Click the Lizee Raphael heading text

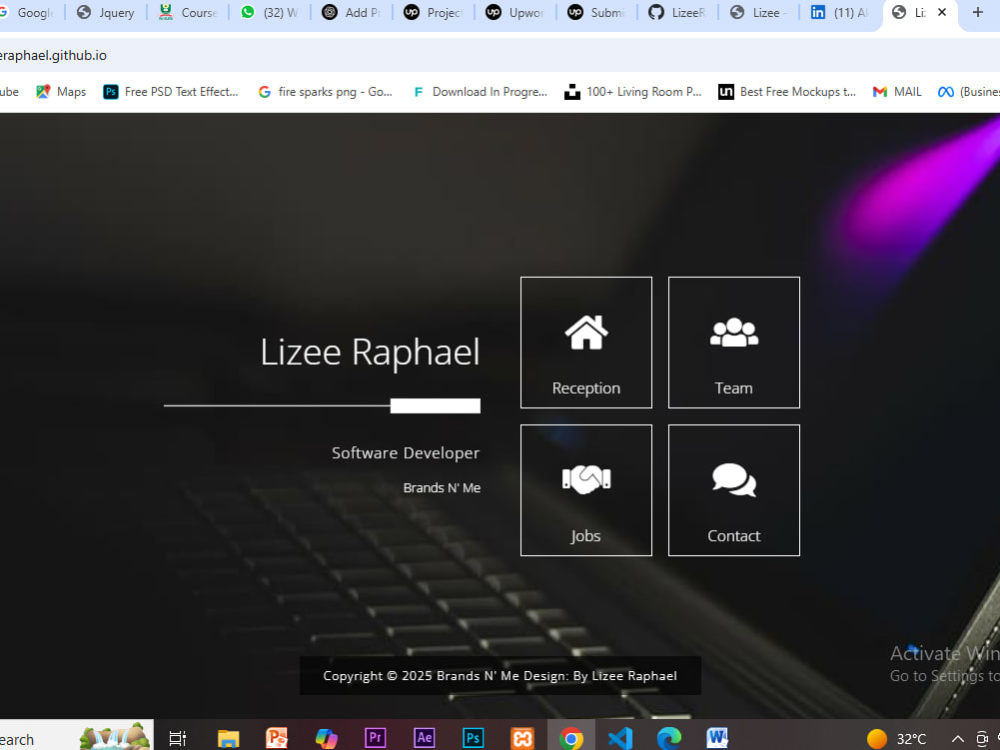point(370,352)
